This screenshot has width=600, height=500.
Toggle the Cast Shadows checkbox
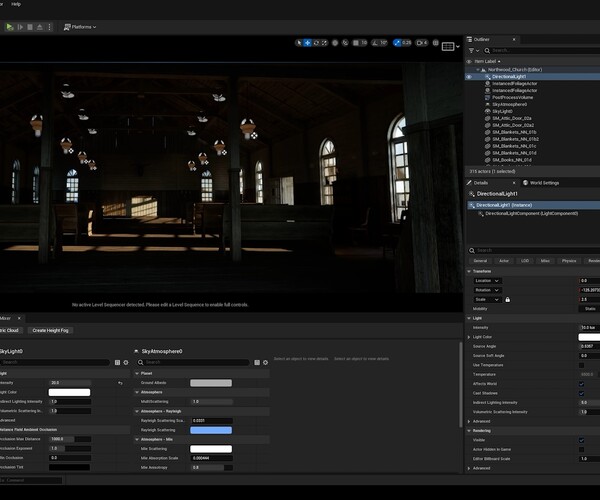(x=582, y=393)
